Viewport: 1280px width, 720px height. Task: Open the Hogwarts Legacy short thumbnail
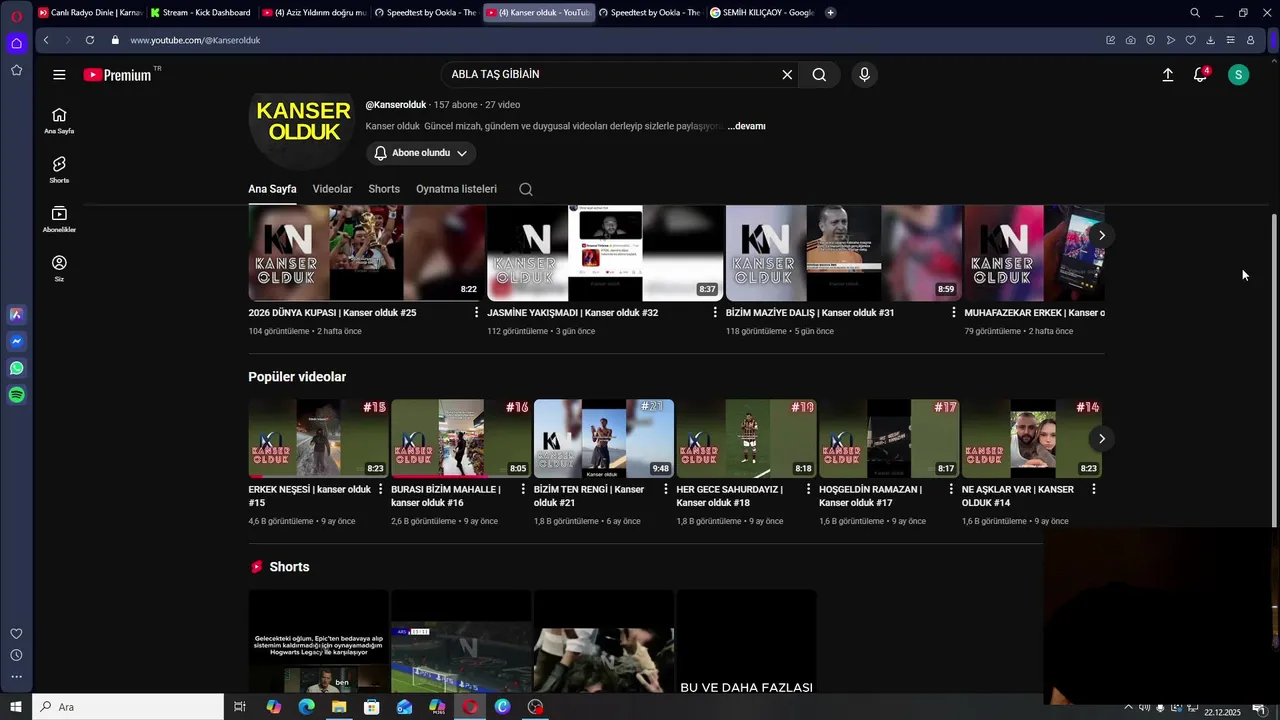(318, 641)
